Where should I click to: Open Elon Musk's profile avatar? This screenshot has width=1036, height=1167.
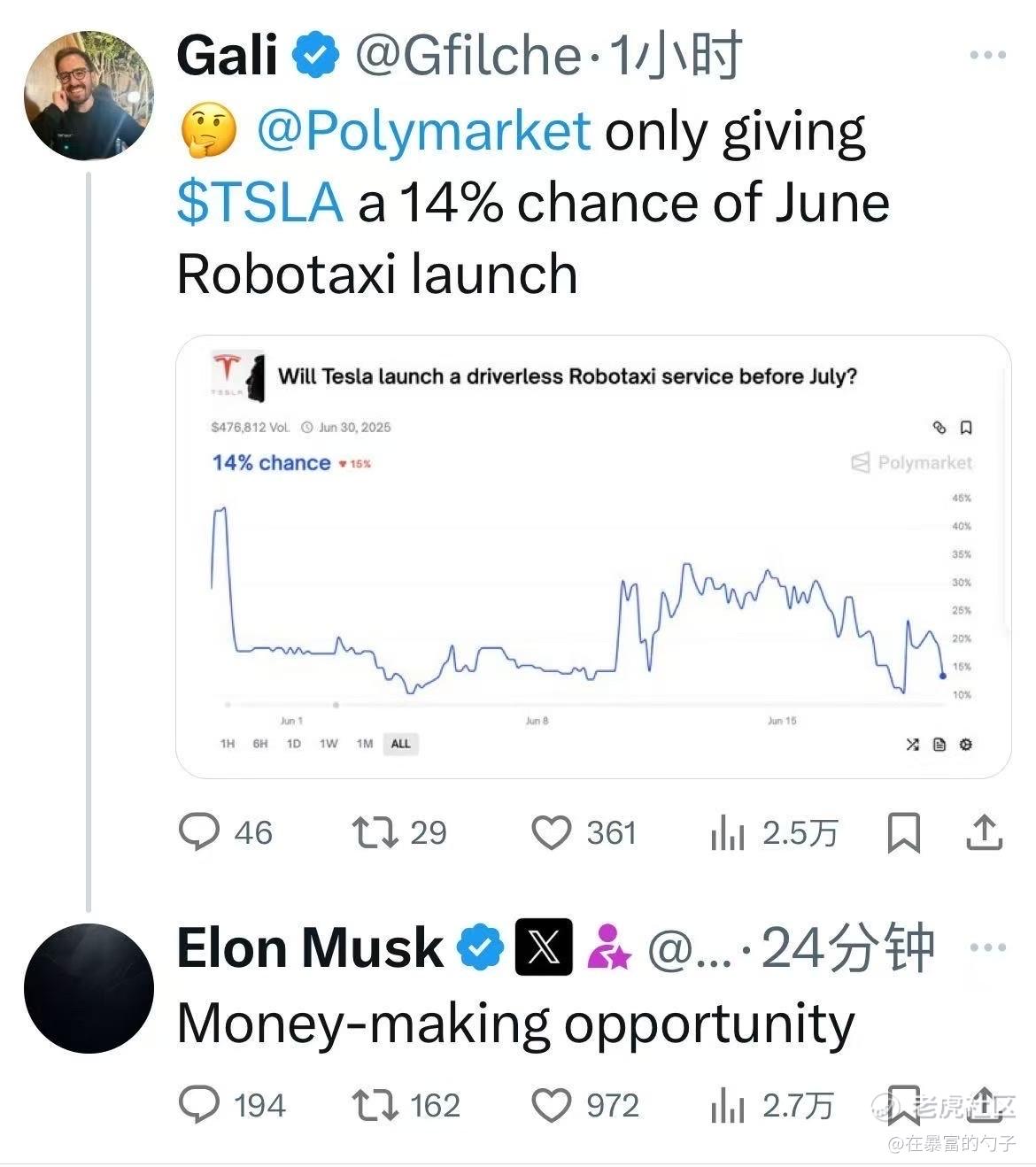click(89, 988)
